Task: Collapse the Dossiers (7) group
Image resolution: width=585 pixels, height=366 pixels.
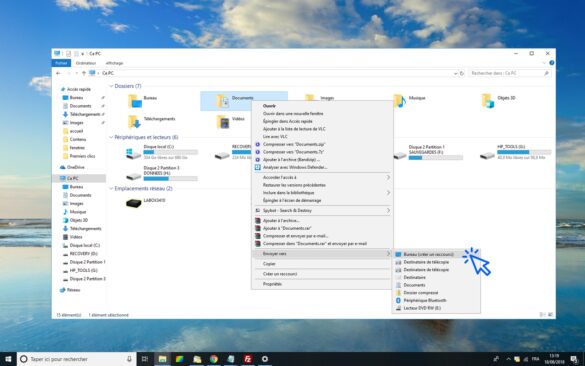Action: coord(111,86)
